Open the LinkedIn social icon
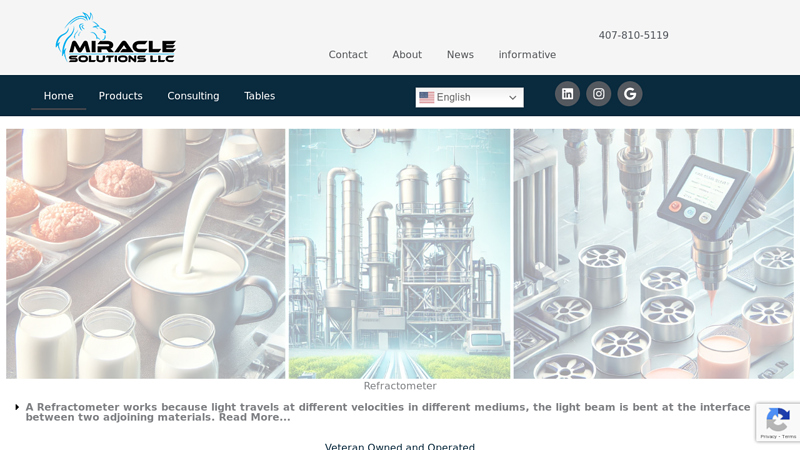Screen dimensions: 800x450 point(567,94)
